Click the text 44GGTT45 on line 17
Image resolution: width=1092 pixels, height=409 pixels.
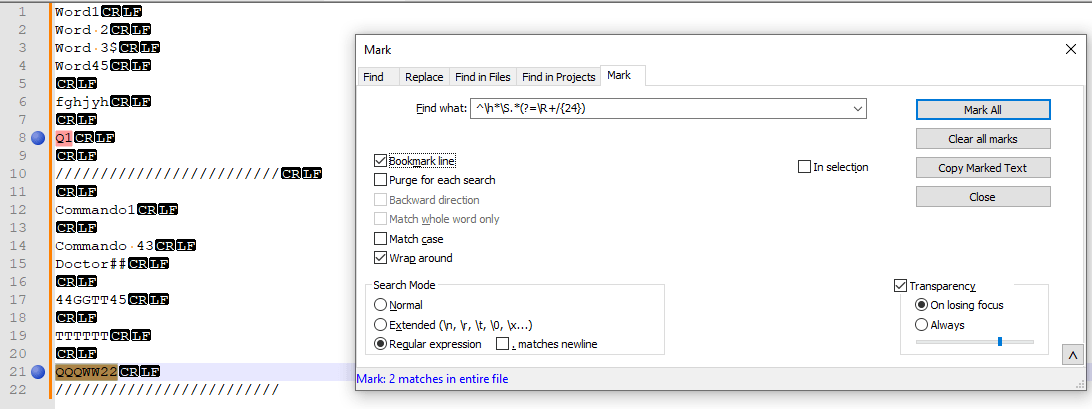tap(91, 300)
